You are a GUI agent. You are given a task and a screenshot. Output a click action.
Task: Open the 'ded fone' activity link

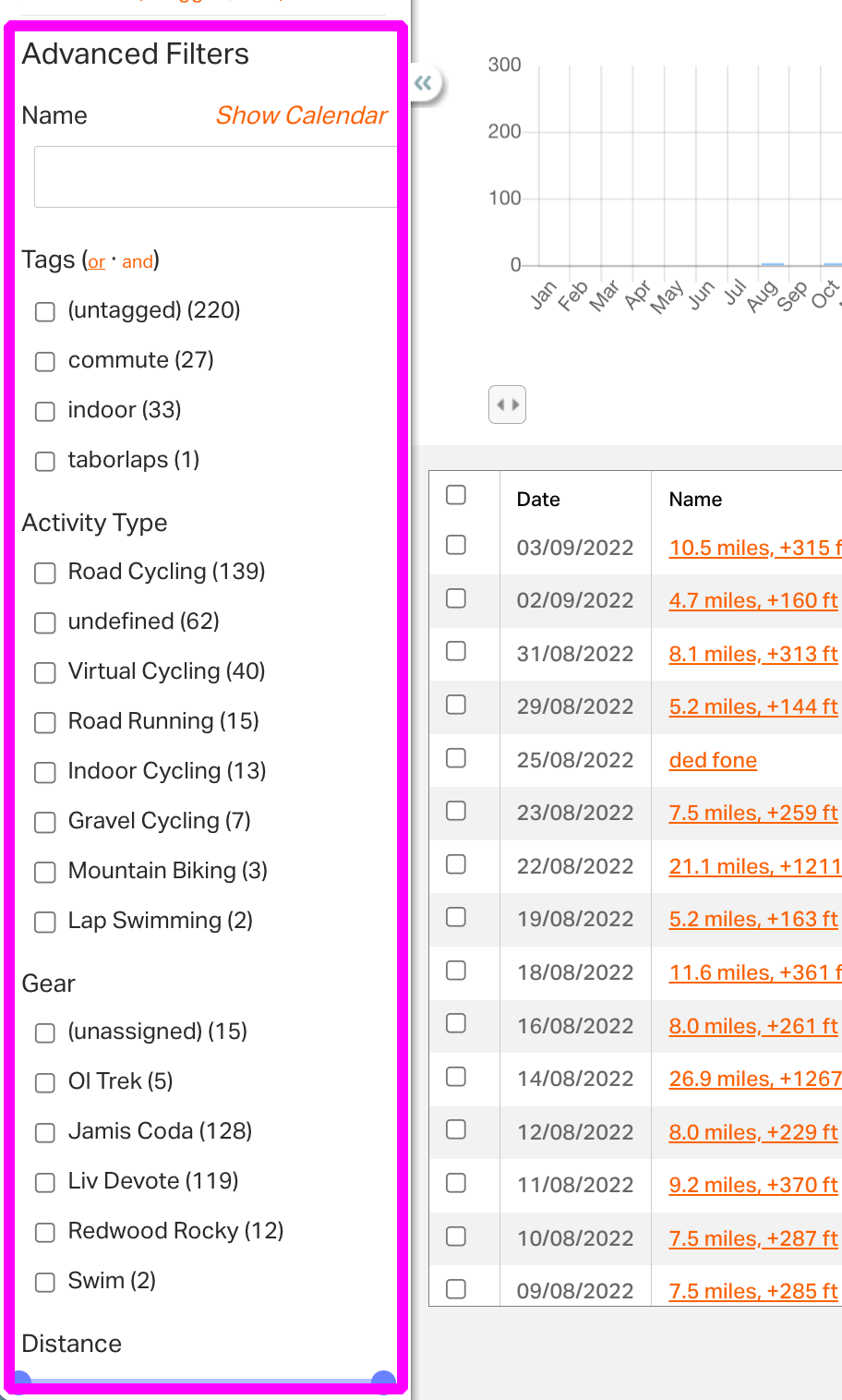coord(713,760)
